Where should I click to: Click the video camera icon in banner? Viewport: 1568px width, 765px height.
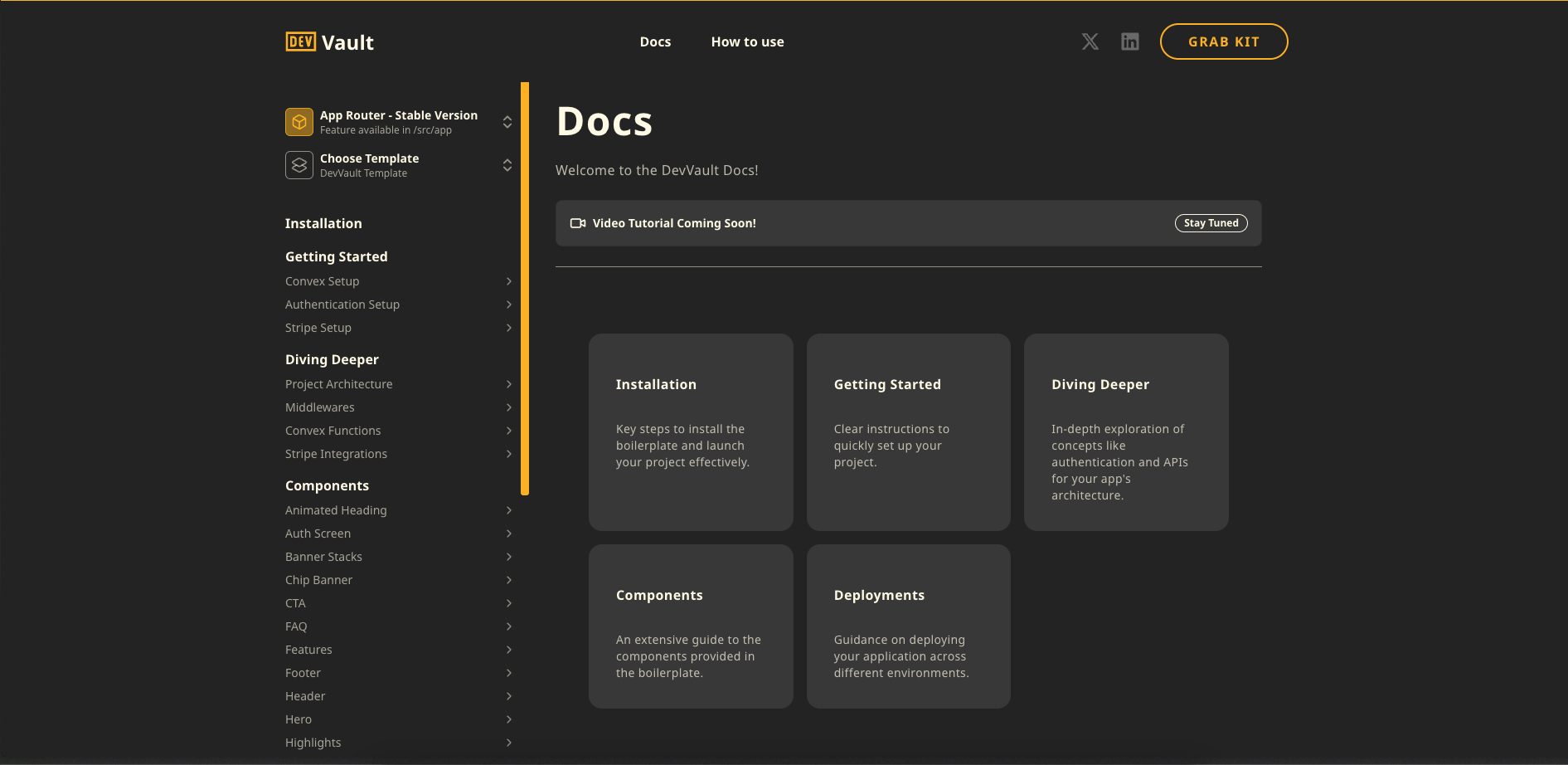click(578, 223)
